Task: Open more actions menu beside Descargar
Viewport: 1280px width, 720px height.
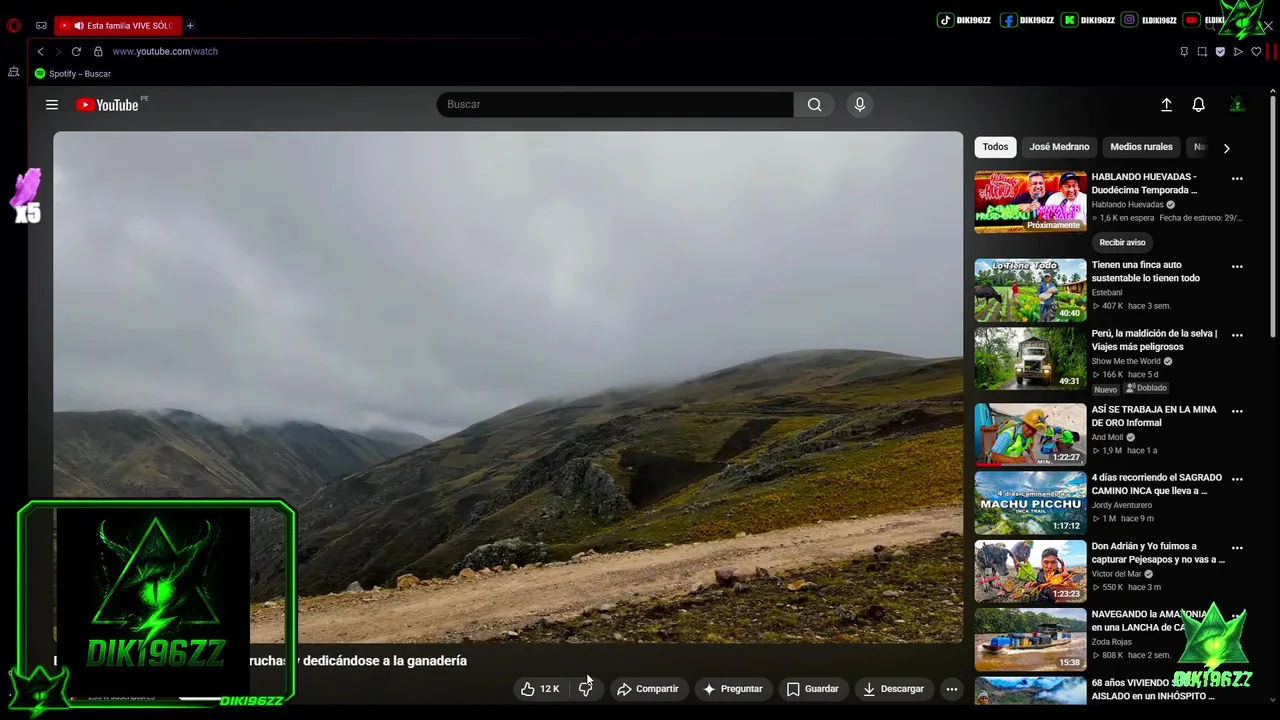Action: coord(952,689)
